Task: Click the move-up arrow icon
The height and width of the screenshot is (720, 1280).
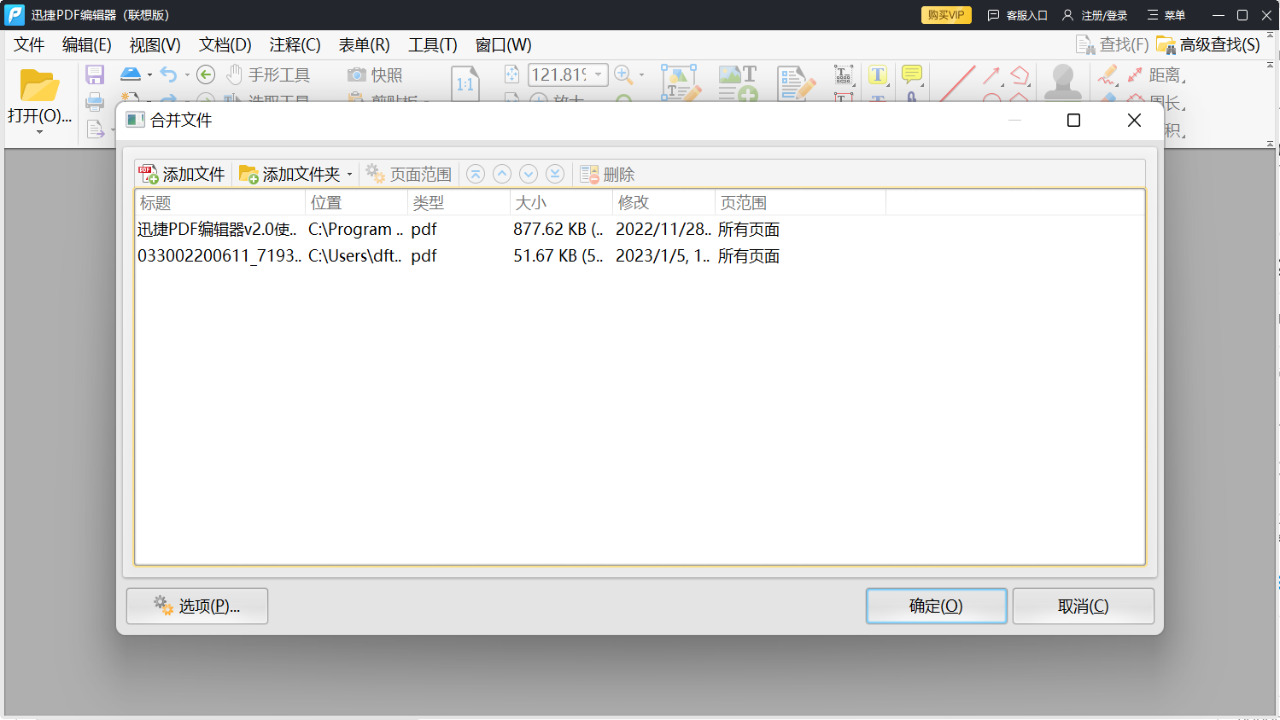Action: pyautogui.click(x=501, y=173)
